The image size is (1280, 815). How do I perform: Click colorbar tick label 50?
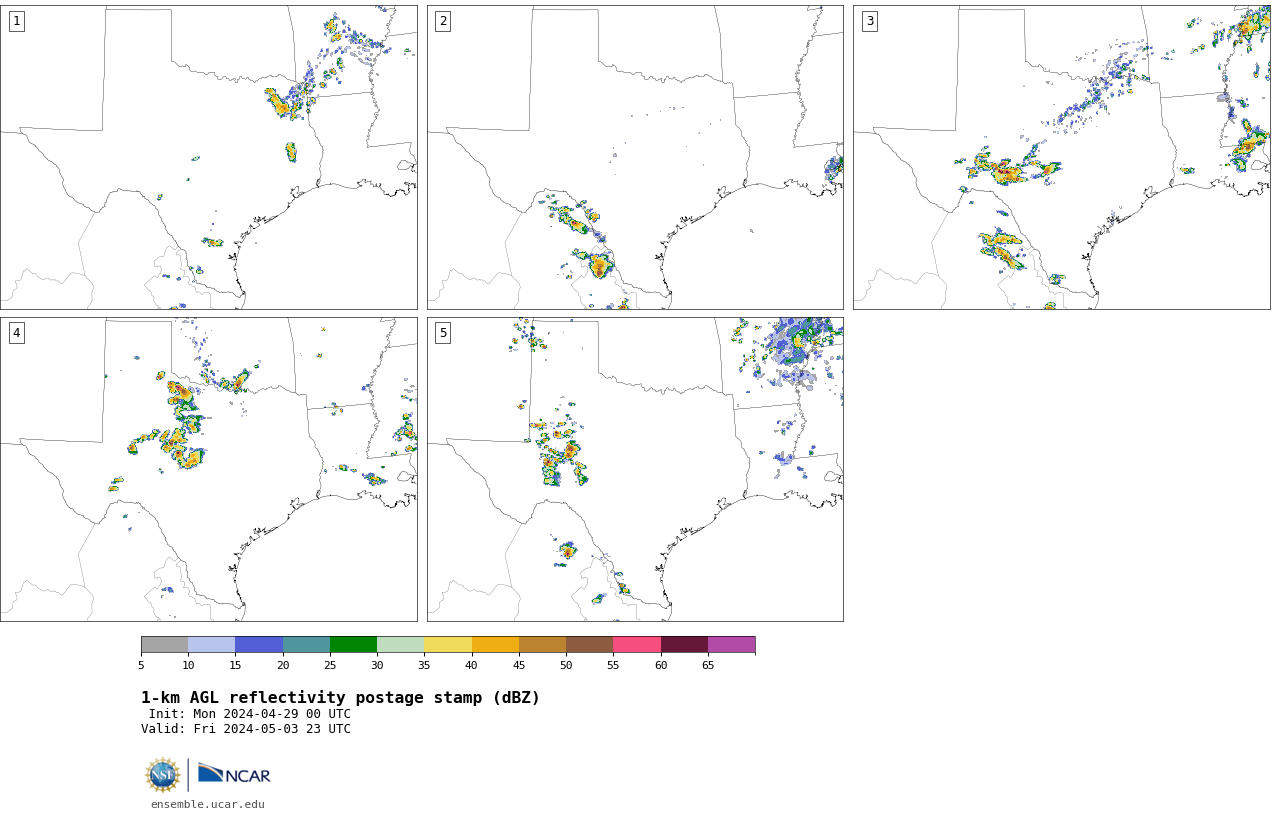point(566,665)
